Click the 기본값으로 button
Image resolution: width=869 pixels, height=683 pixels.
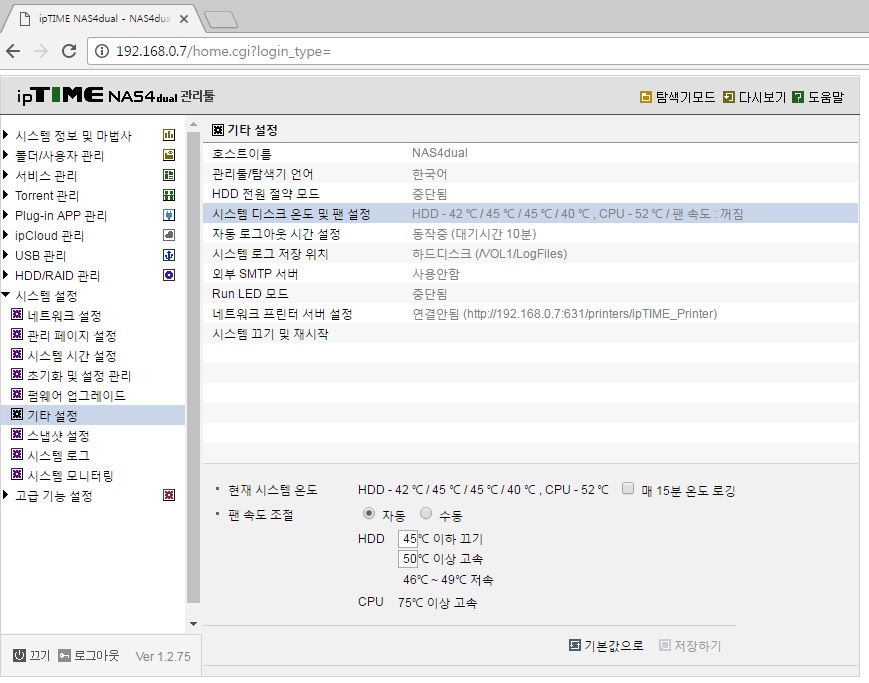point(606,645)
